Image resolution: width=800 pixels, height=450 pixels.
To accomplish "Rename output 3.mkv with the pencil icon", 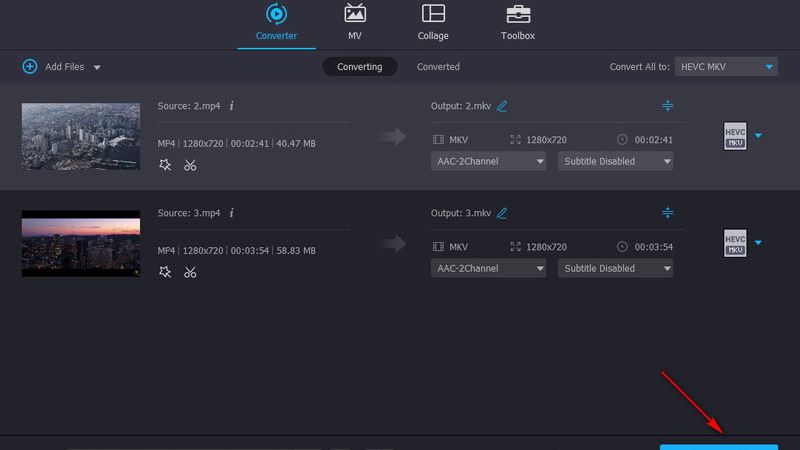I will [x=502, y=213].
